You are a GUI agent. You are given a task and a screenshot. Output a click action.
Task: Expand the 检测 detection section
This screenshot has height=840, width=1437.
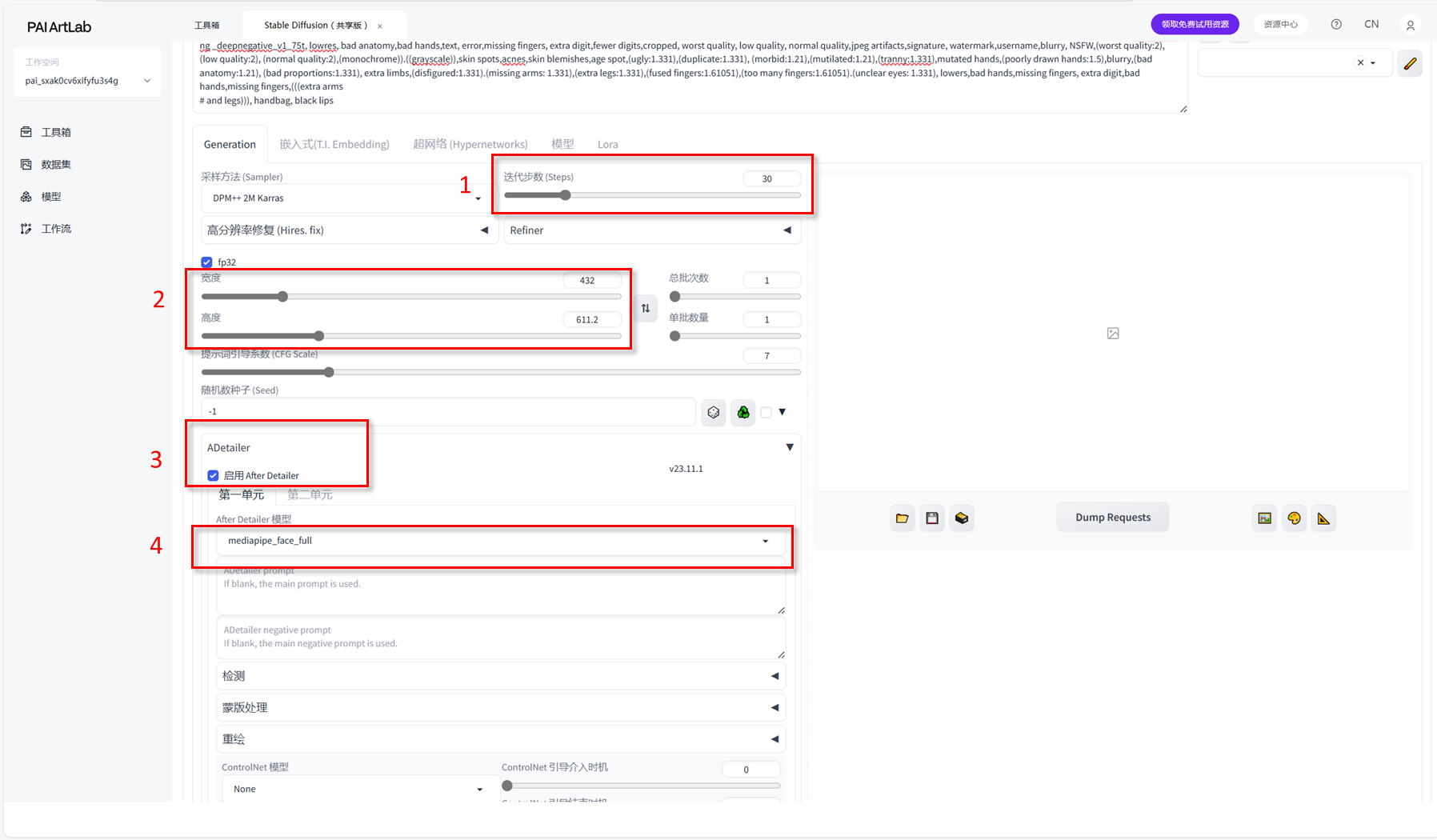coord(501,676)
